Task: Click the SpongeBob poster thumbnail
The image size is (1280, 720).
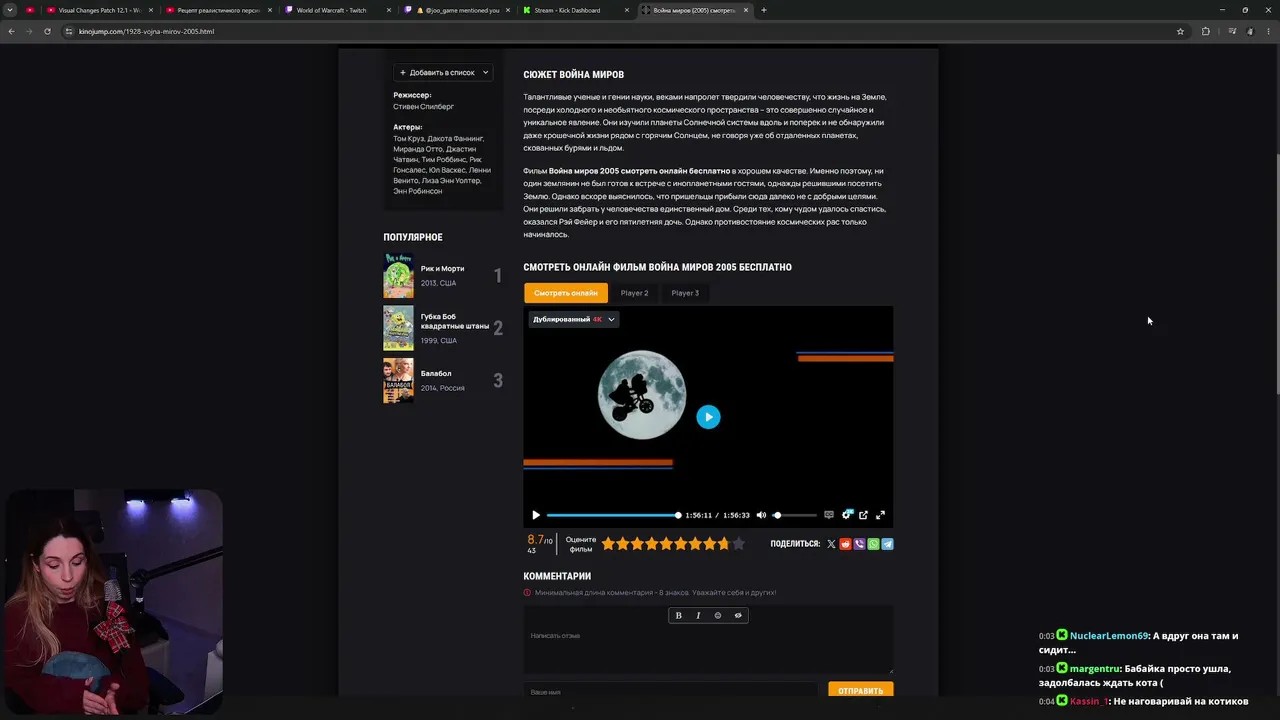Action: [x=398, y=328]
